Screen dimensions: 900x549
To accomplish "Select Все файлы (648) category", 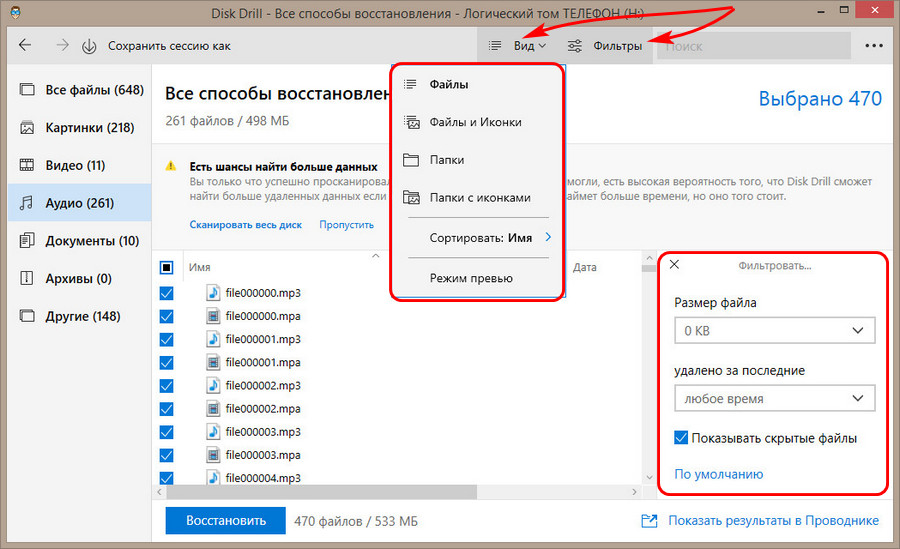I will [x=80, y=90].
